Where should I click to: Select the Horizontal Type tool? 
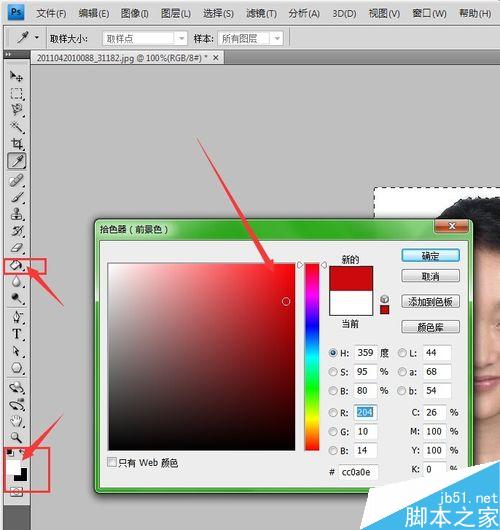point(16,334)
